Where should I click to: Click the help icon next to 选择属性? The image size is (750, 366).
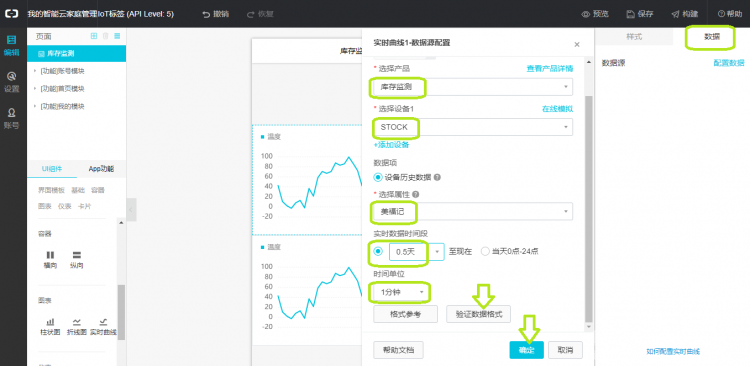click(x=415, y=195)
